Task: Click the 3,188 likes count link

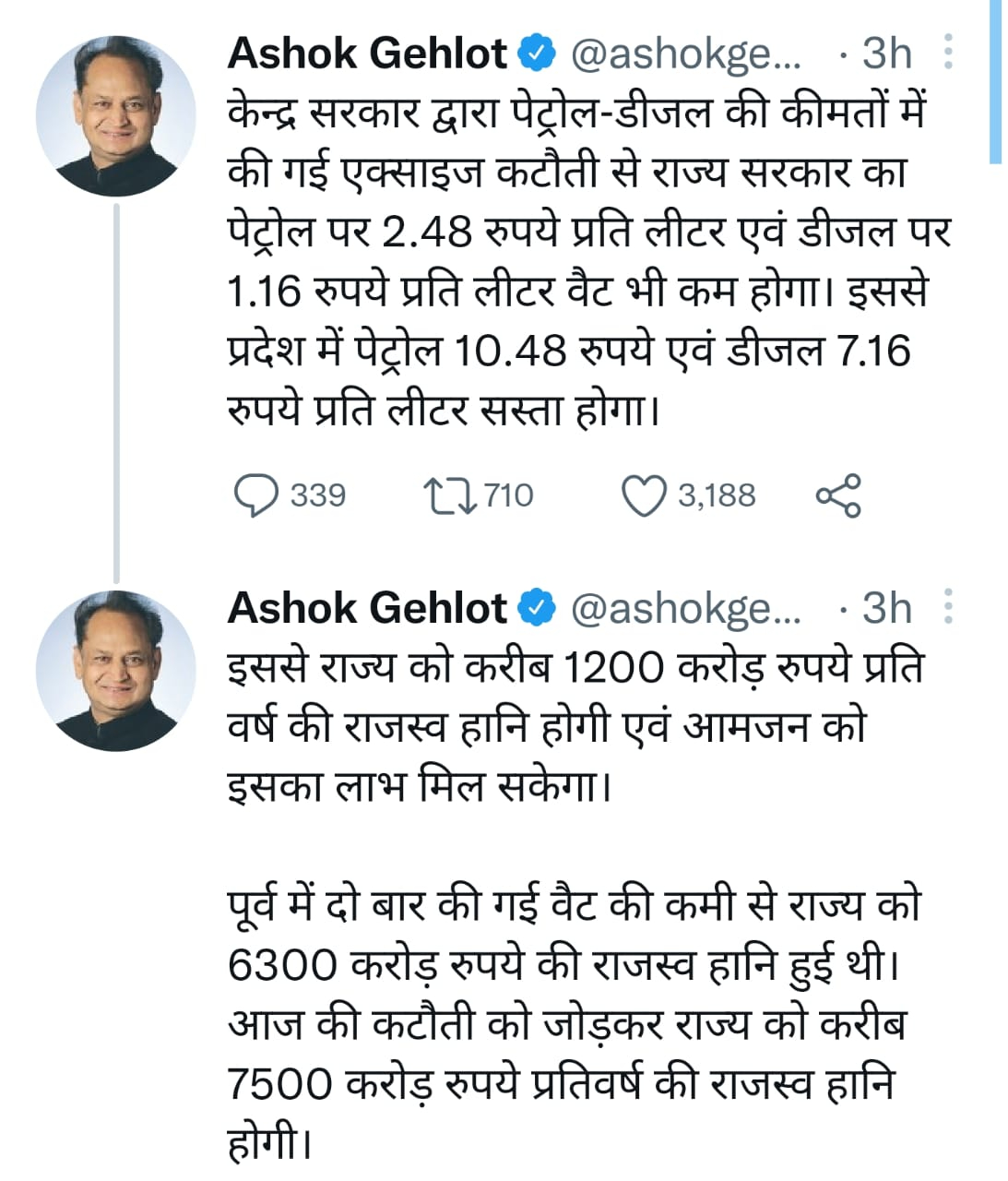Action: (715, 495)
